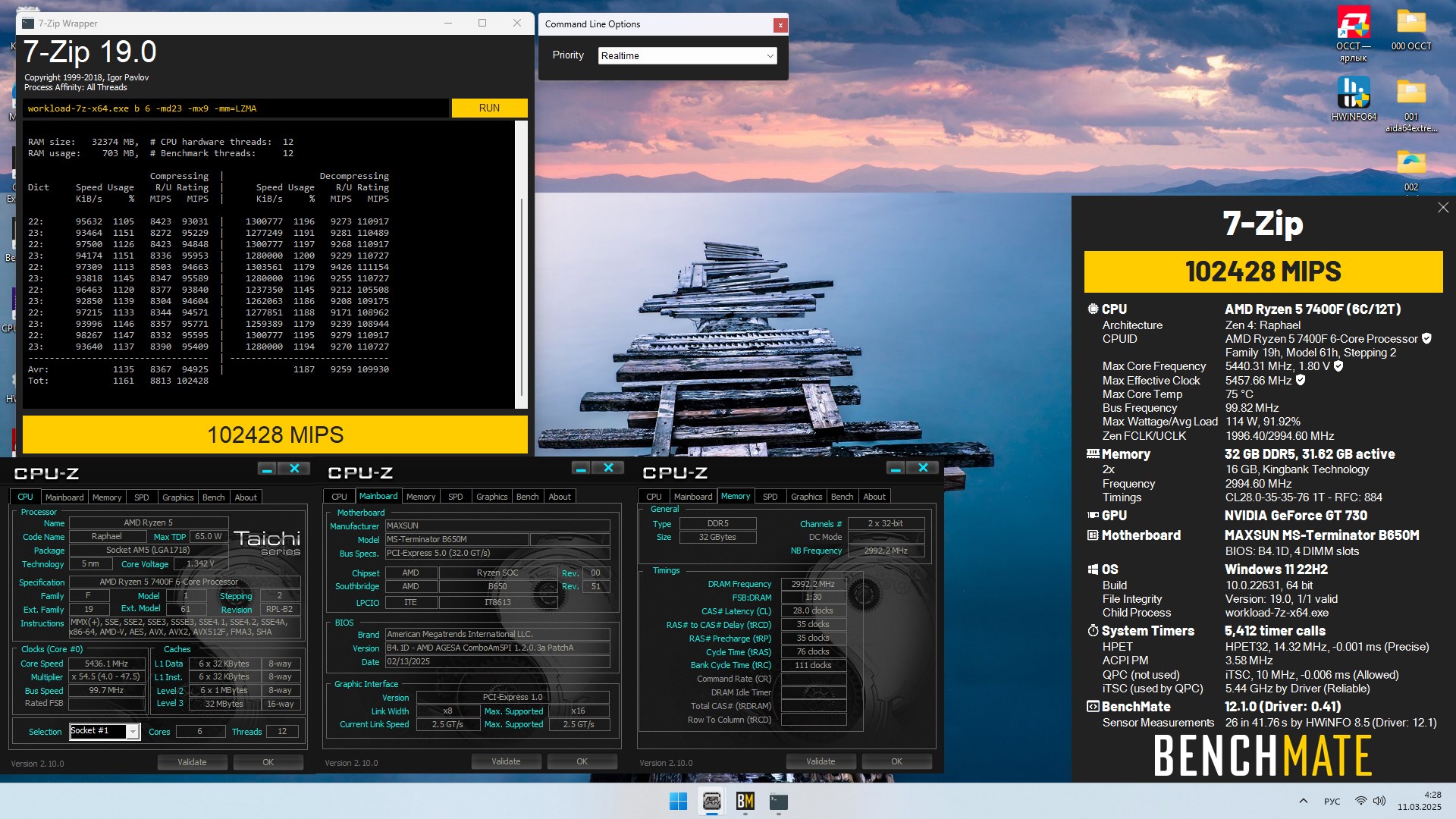Minimize the CPU-Z Mainboard window

click(581, 468)
